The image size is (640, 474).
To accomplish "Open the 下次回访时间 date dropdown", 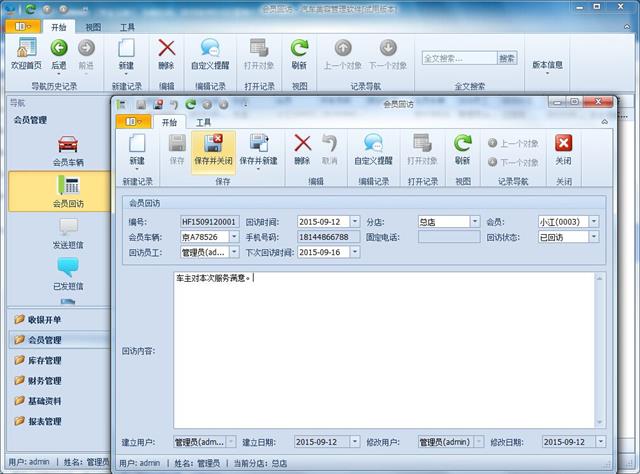I will point(355,252).
